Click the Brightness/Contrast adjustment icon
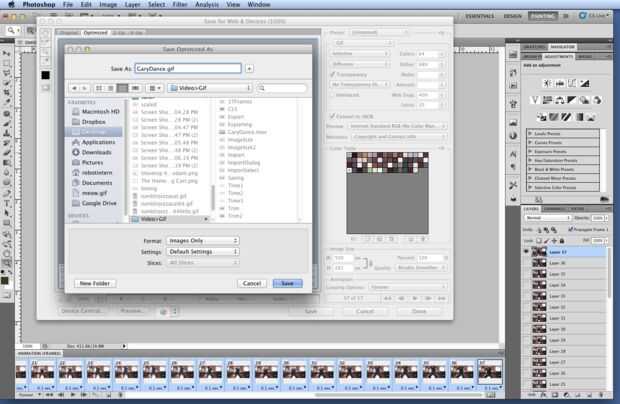The width and height of the screenshot is (620, 404). click(547, 83)
